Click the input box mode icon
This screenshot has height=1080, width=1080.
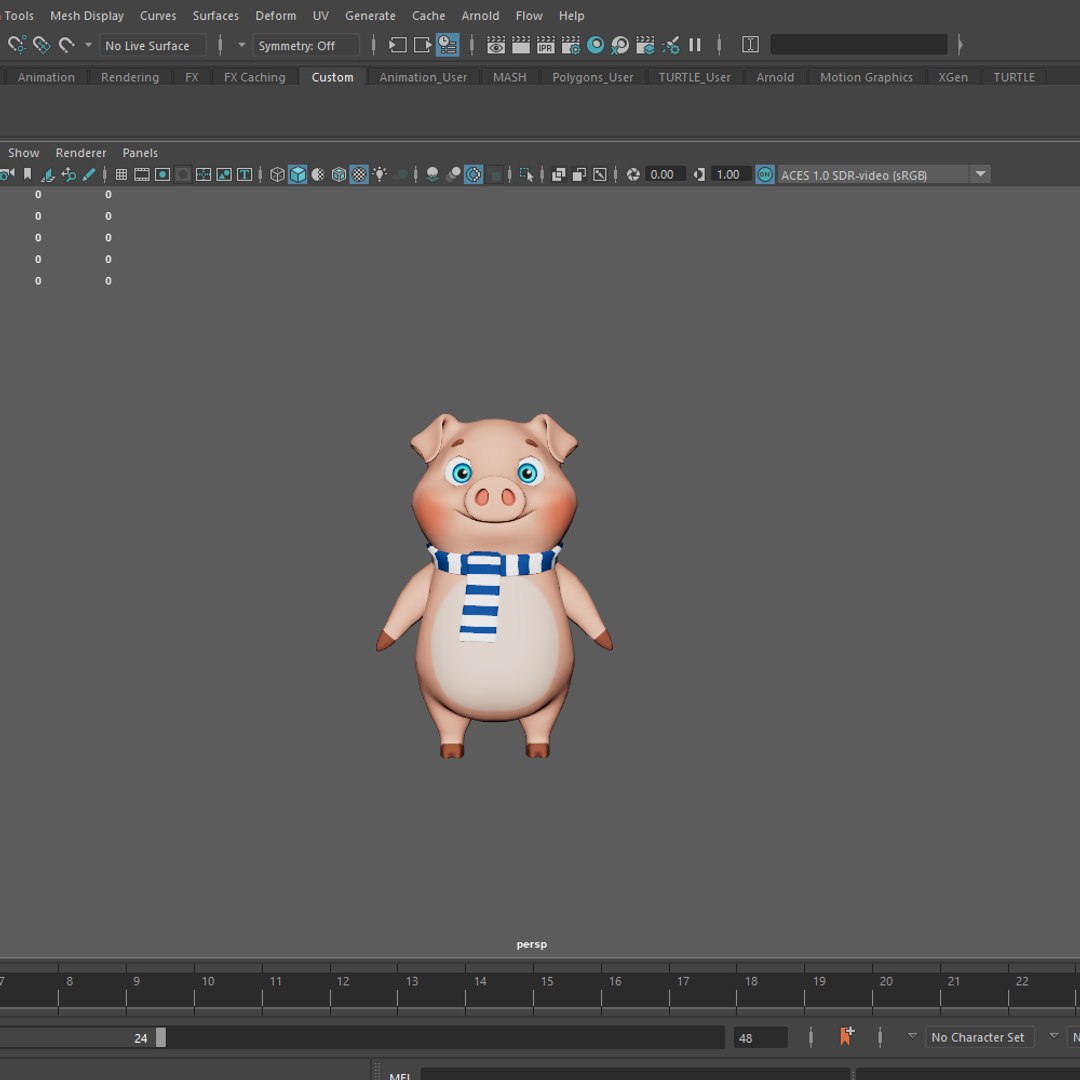point(750,45)
